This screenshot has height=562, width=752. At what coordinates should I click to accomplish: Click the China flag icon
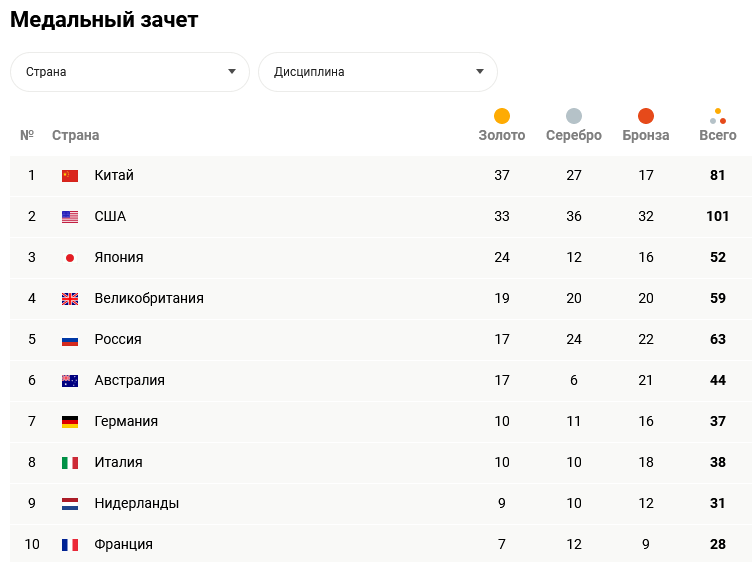click(70, 176)
